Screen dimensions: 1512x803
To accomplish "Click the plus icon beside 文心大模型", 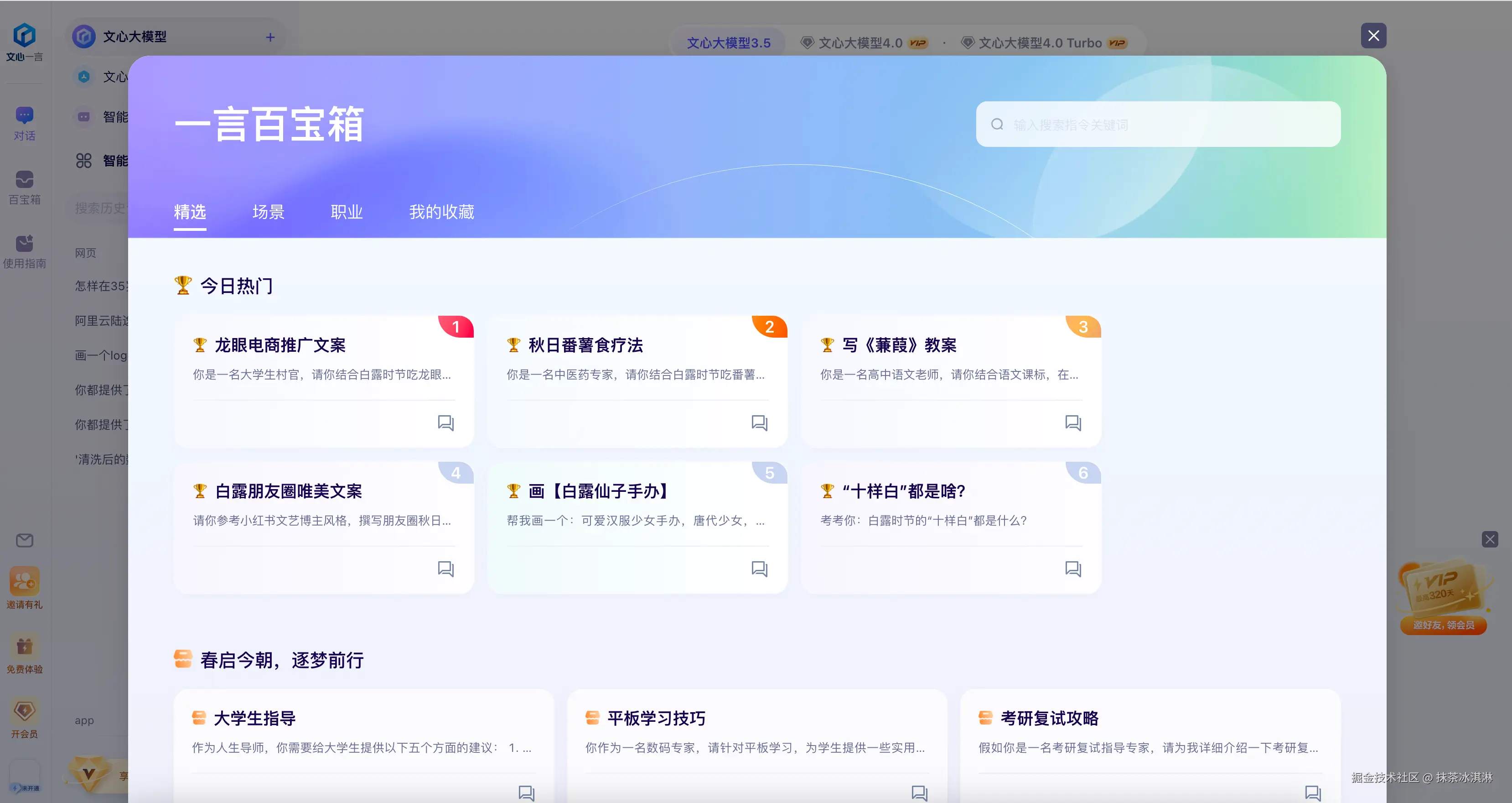I will (270, 37).
